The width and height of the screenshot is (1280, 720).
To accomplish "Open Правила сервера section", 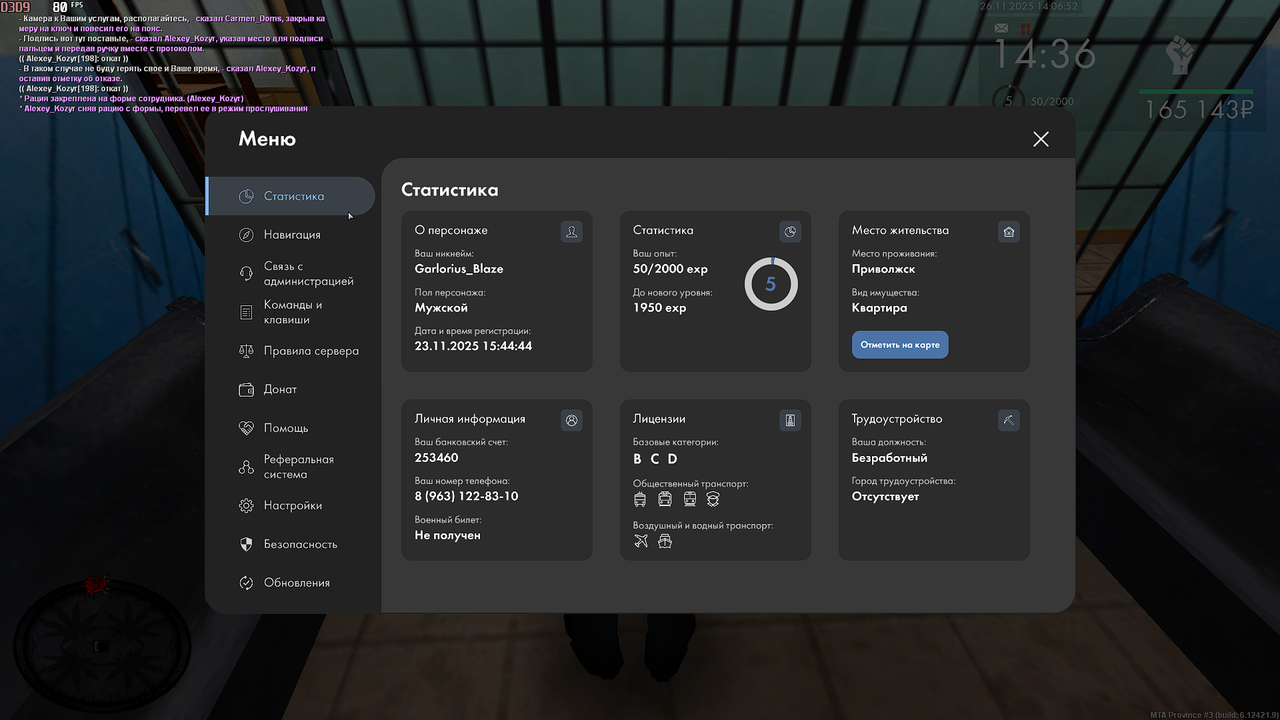I will pos(290,351).
